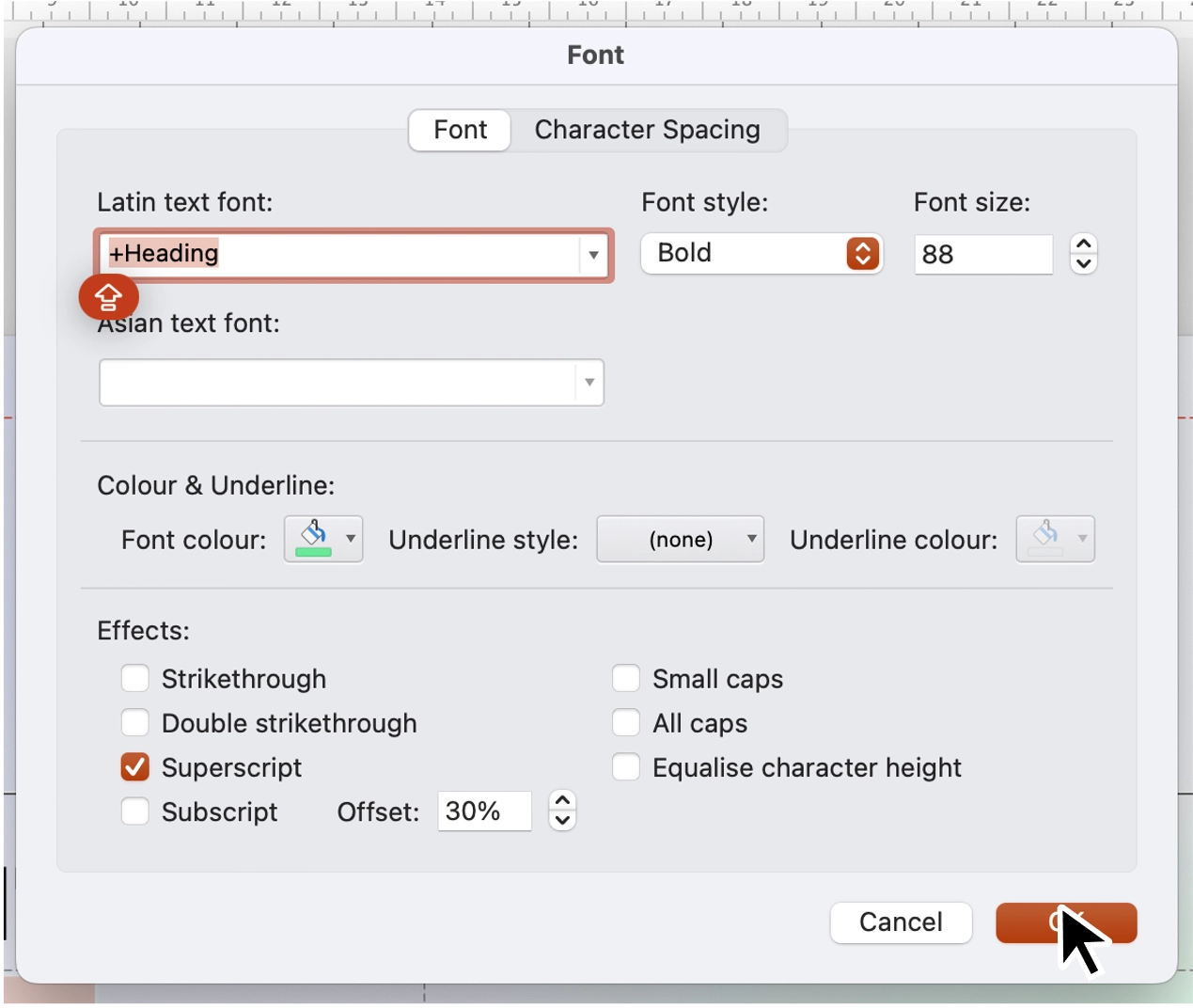The width and height of the screenshot is (1193, 1008).
Task: Select the Font tab
Action: pyautogui.click(x=459, y=130)
